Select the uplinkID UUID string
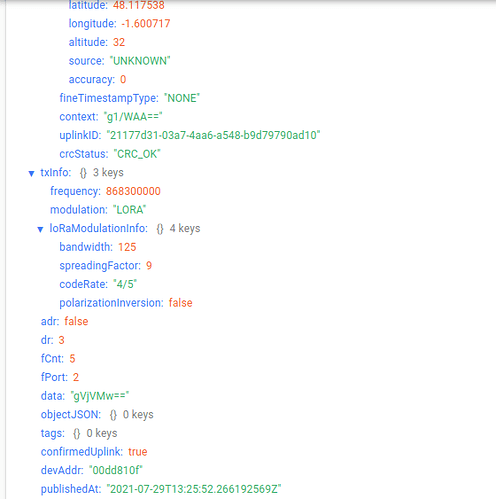 pos(213,135)
